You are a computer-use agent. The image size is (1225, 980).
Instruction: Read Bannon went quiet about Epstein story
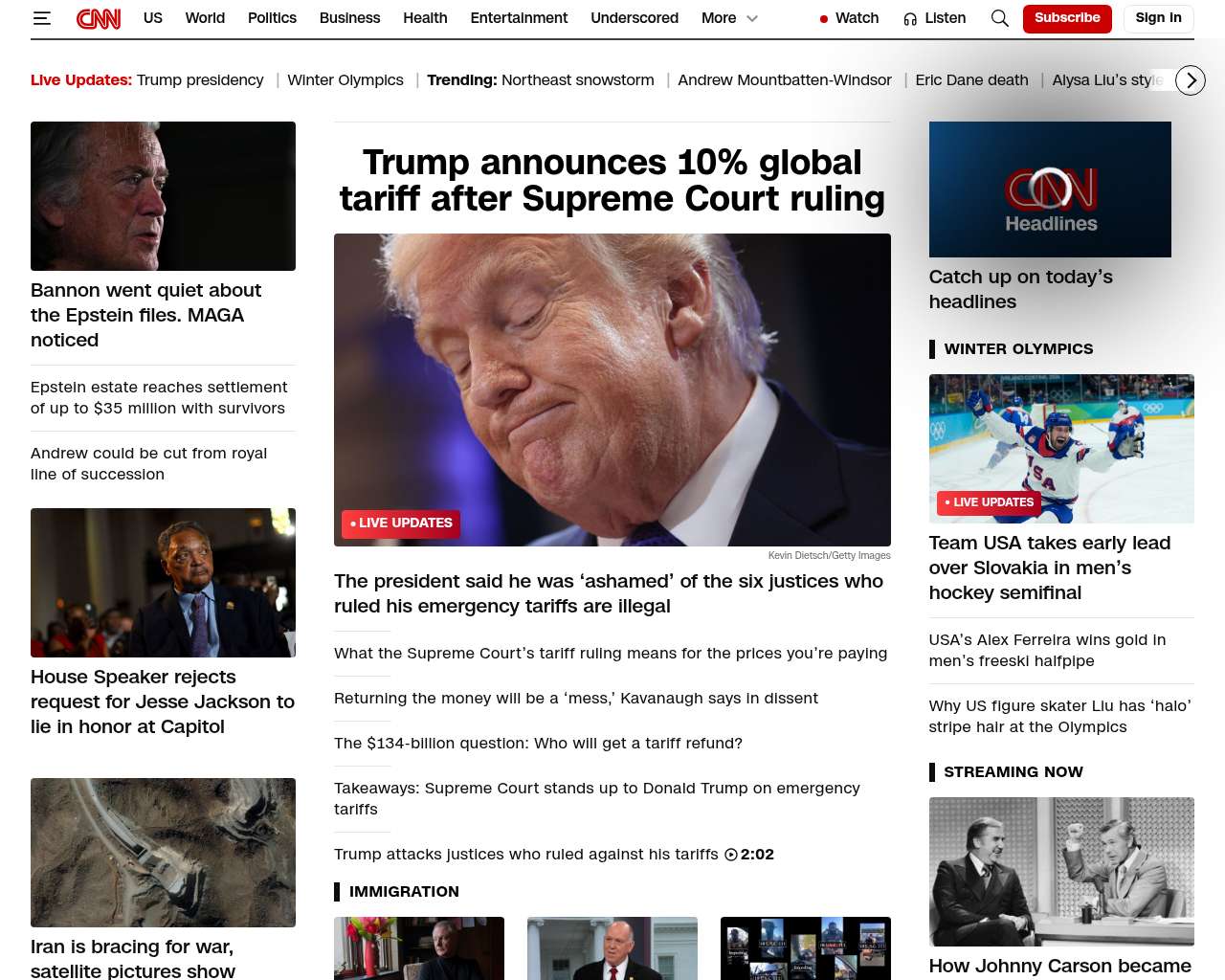145,315
